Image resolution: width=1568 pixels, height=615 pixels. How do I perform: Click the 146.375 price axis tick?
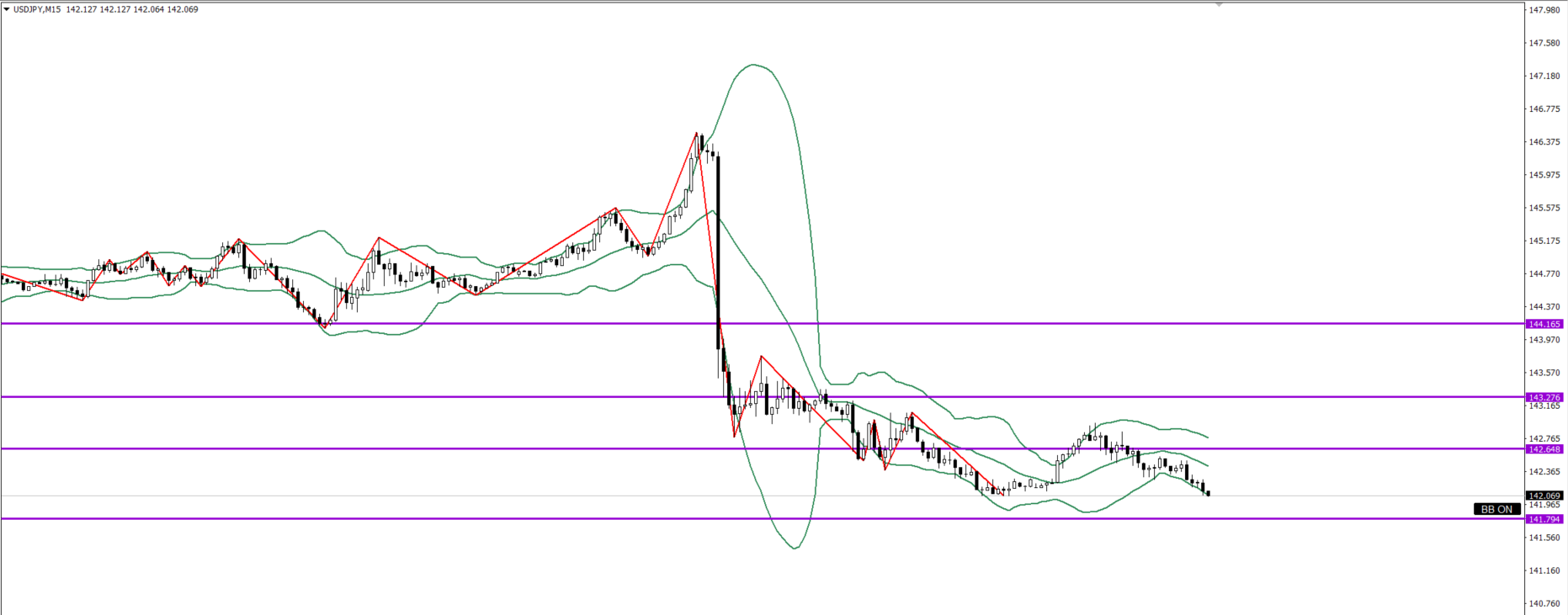point(1544,142)
